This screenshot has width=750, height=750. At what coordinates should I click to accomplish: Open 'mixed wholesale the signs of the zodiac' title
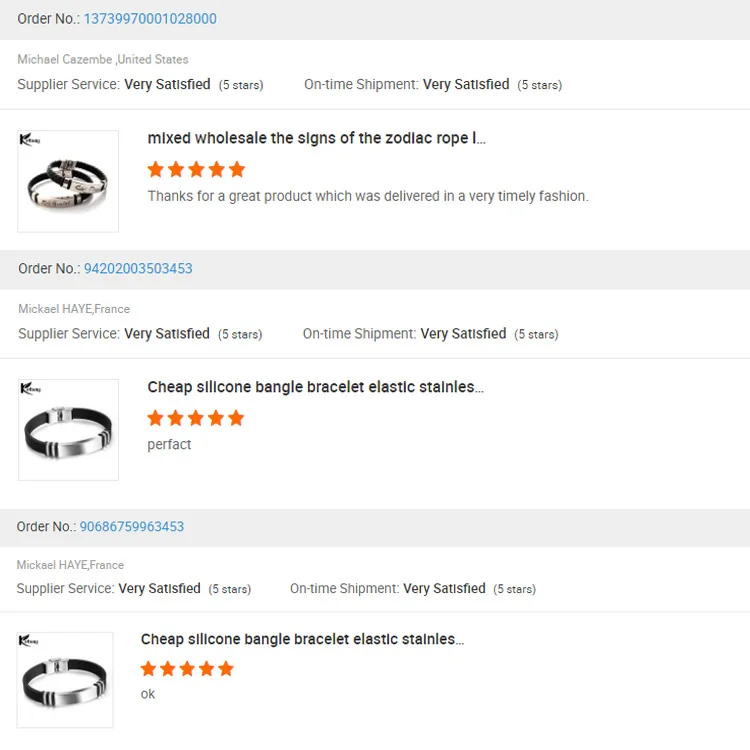coord(316,138)
